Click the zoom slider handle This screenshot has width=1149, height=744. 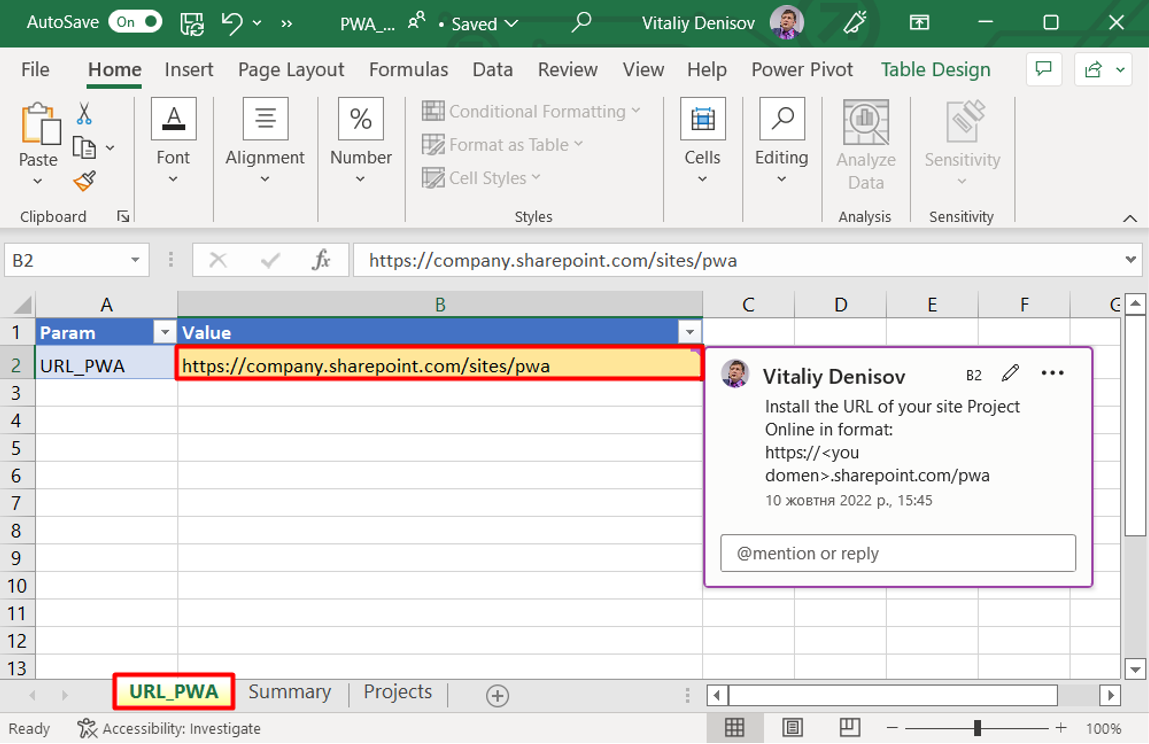977,728
